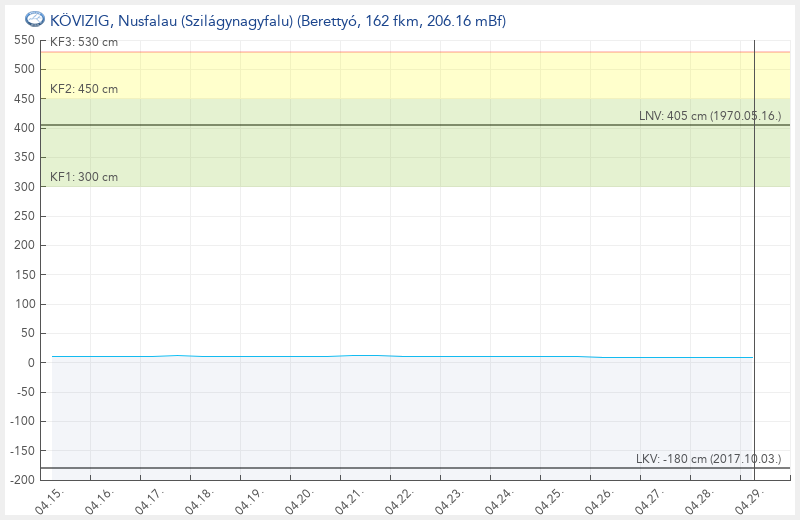Image resolution: width=800 pixels, height=520 pixels.
Task: Click the LNV: 405 cm record label
Action: coord(710,116)
